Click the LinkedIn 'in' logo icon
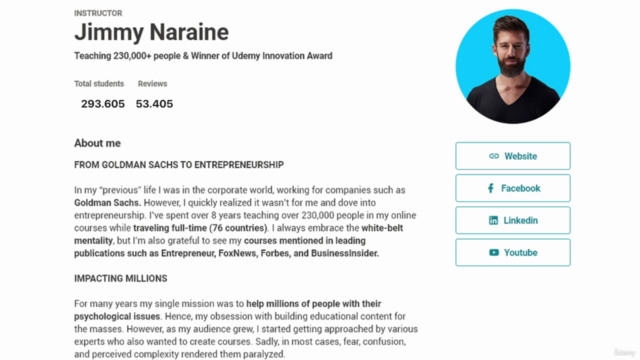Viewport: 640px width, 360px height. point(493,220)
